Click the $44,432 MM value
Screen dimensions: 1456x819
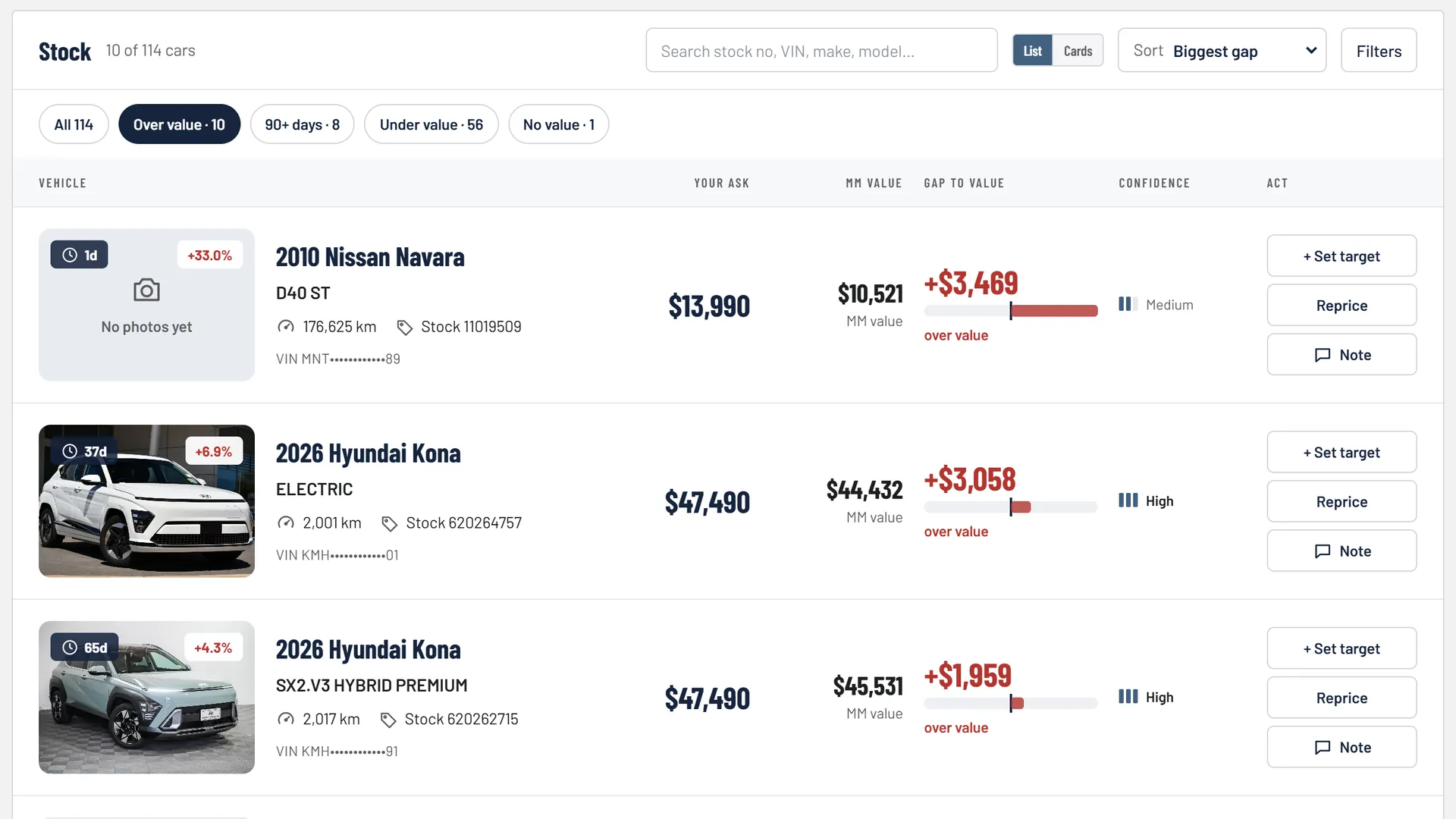[864, 490]
